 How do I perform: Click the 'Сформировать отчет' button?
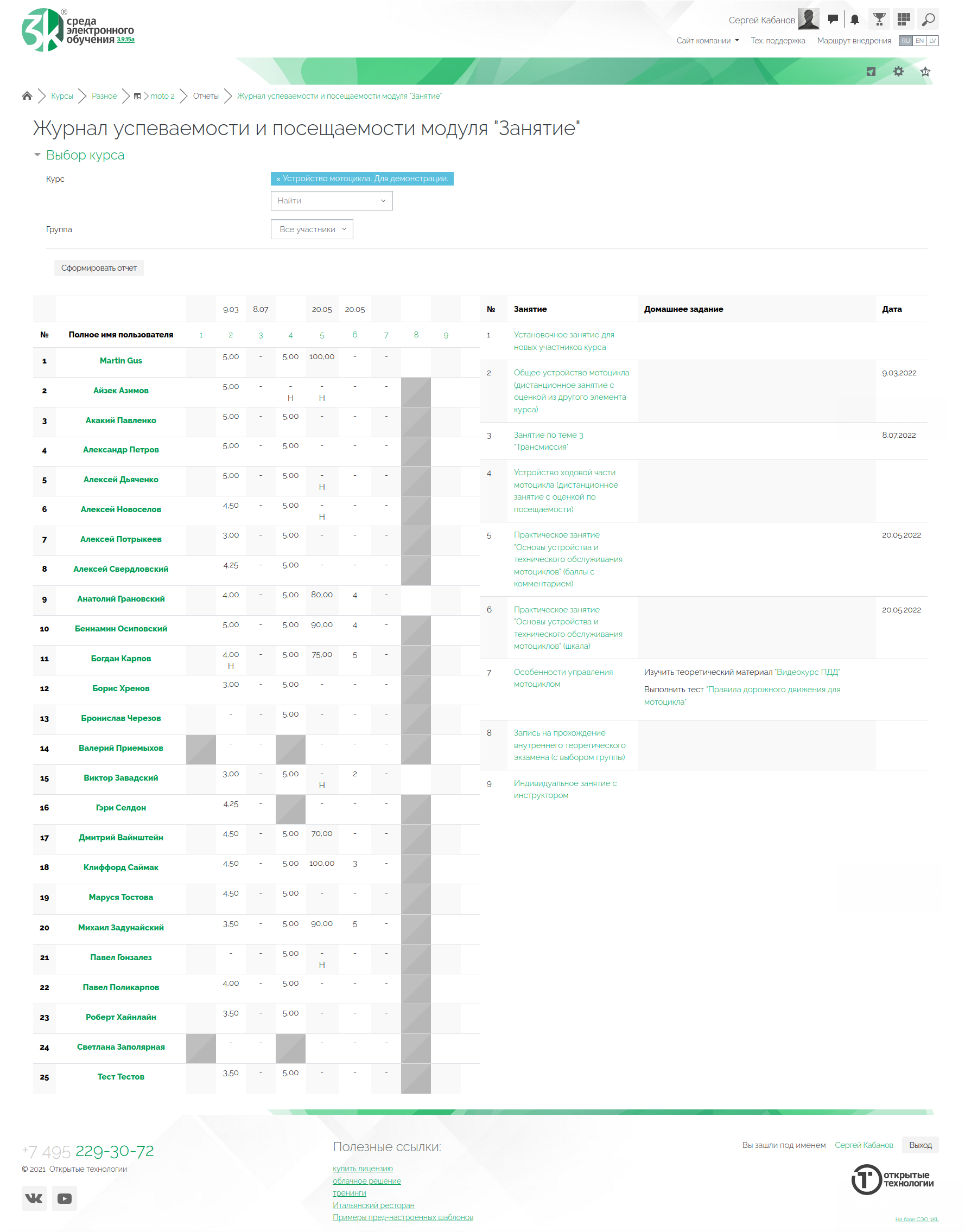(x=99, y=267)
